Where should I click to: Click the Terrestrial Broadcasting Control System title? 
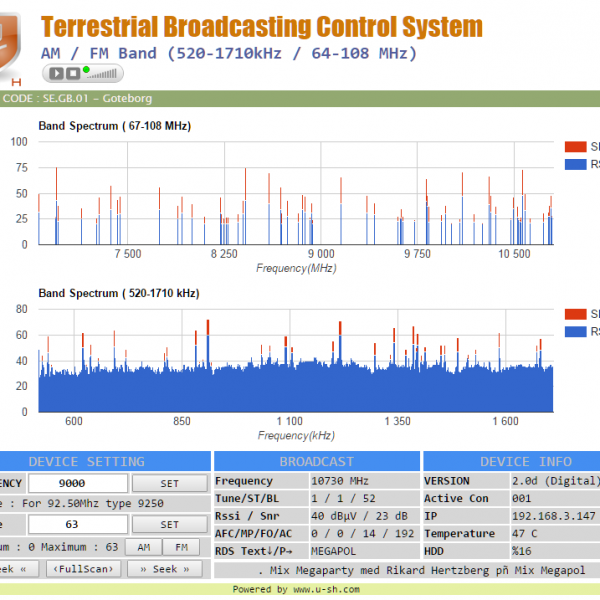262,27
